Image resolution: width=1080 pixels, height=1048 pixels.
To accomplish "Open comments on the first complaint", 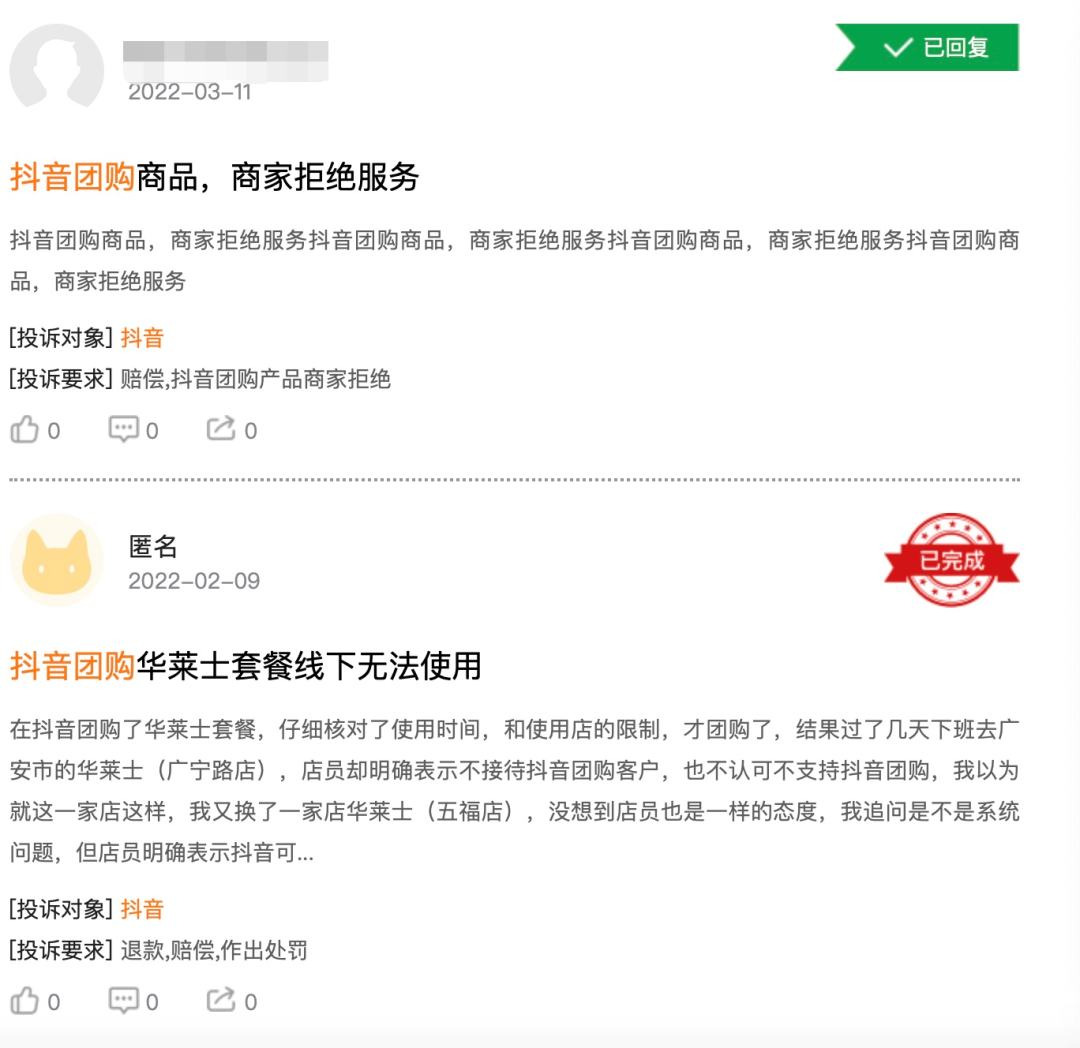I will [124, 430].
